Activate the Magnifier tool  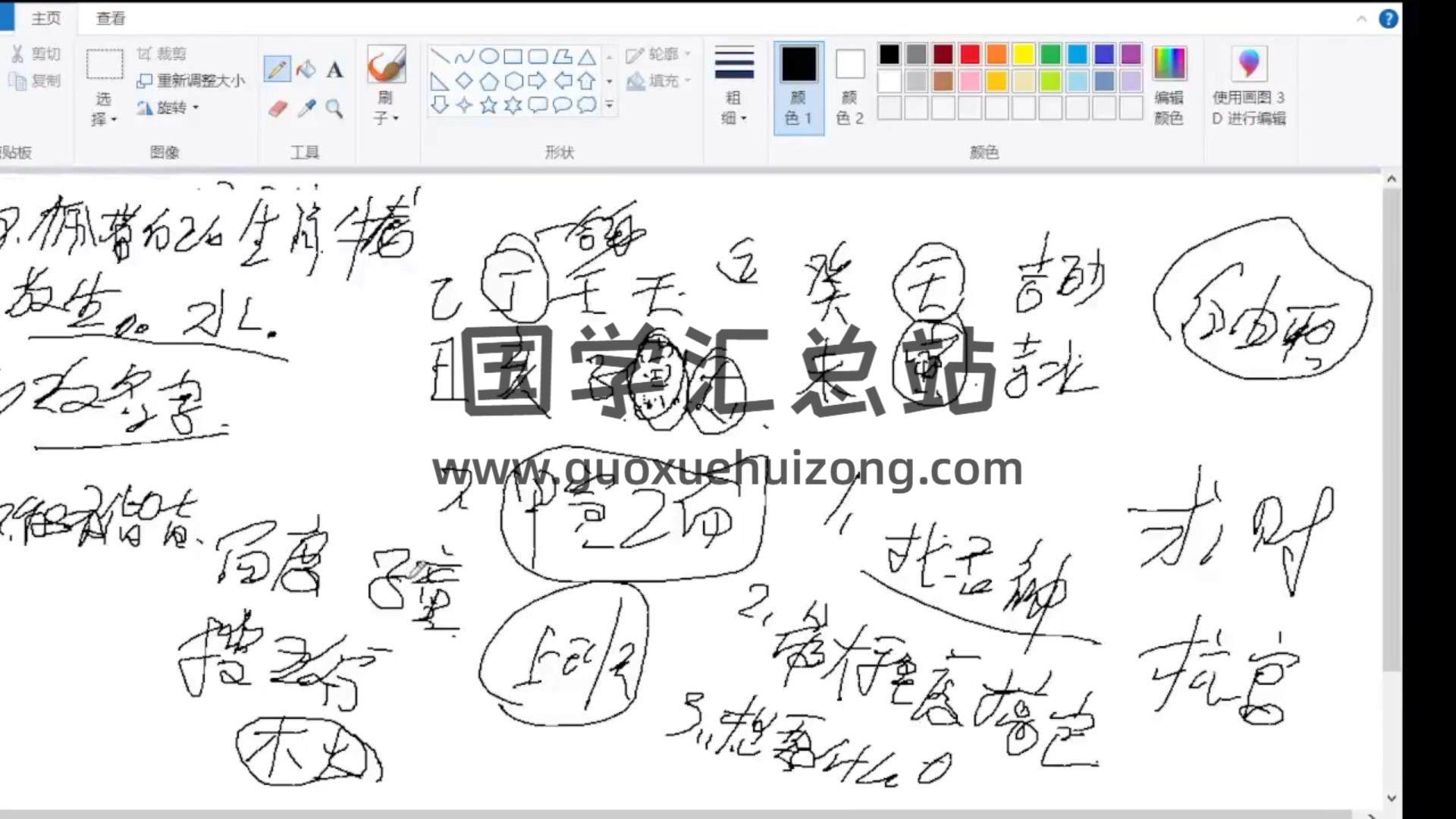coord(334,108)
